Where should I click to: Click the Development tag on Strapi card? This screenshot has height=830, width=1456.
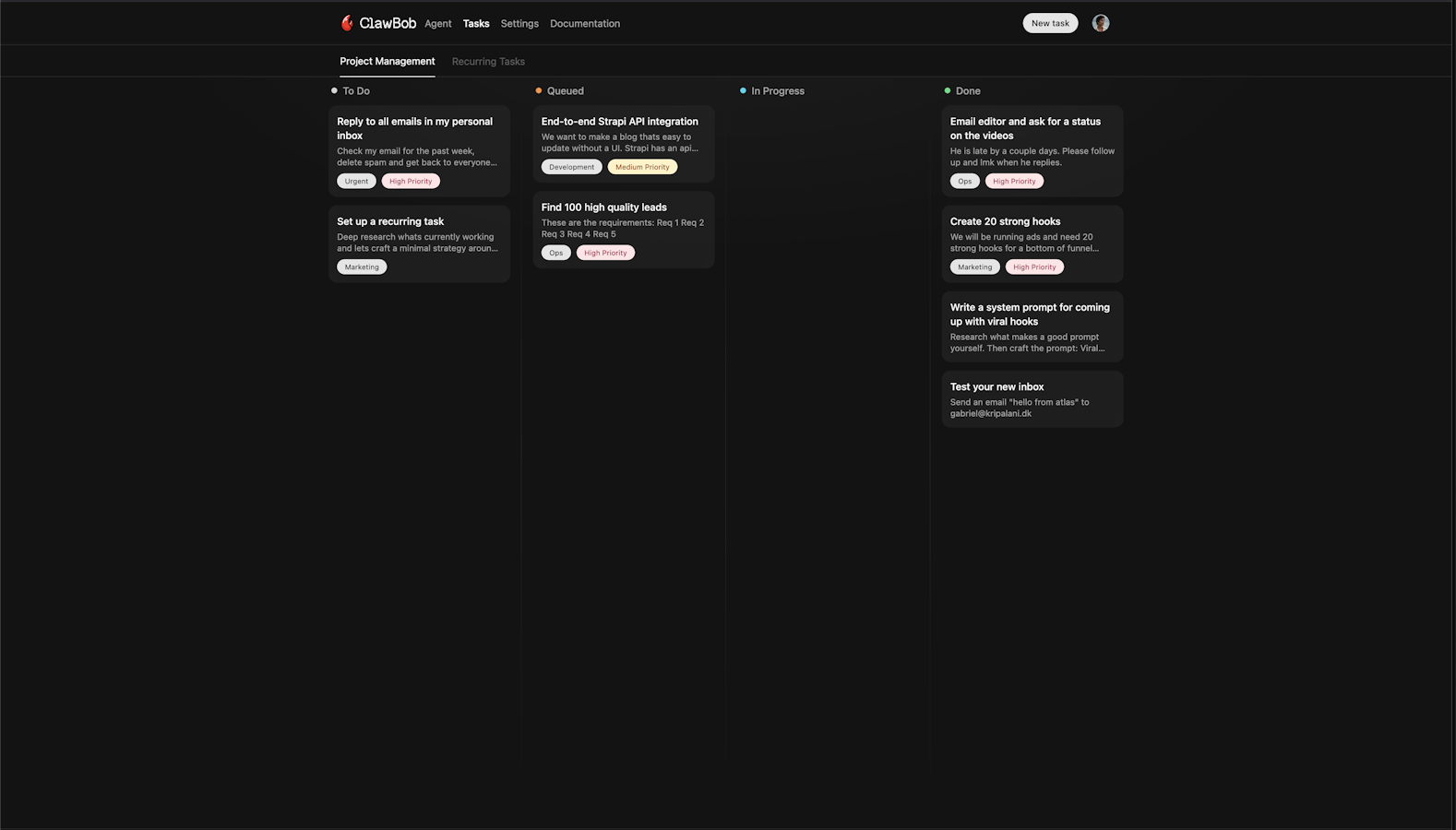point(571,167)
